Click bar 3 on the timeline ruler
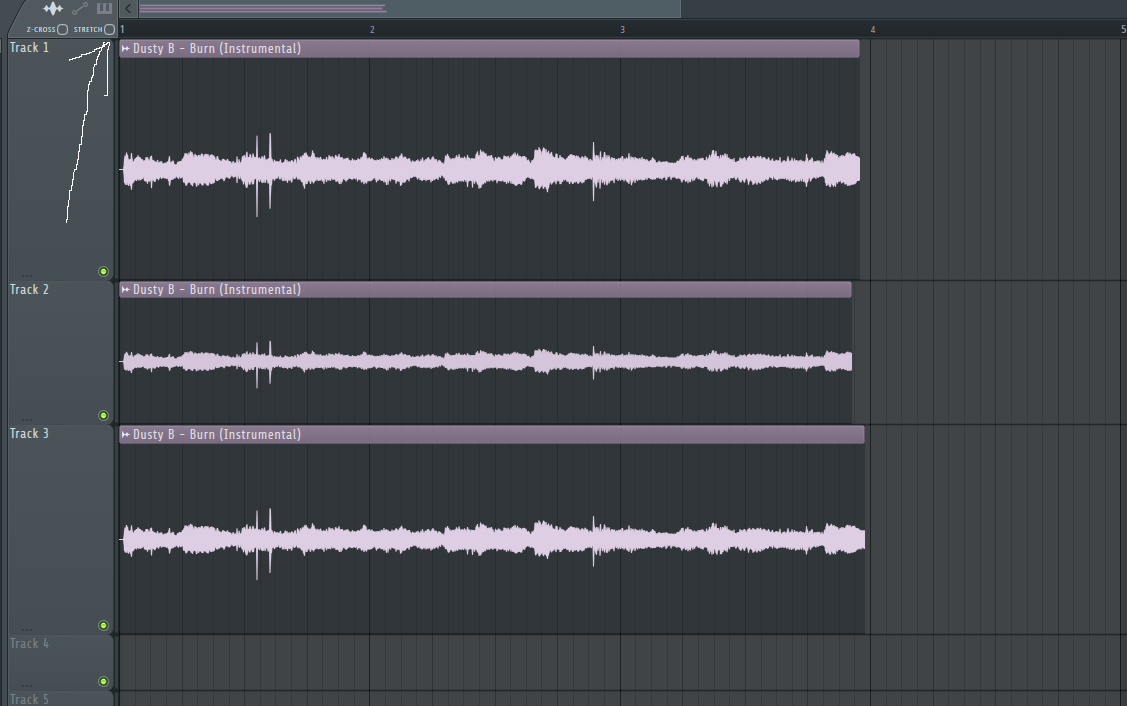Image resolution: width=1127 pixels, height=706 pixels. coord(622,29)
